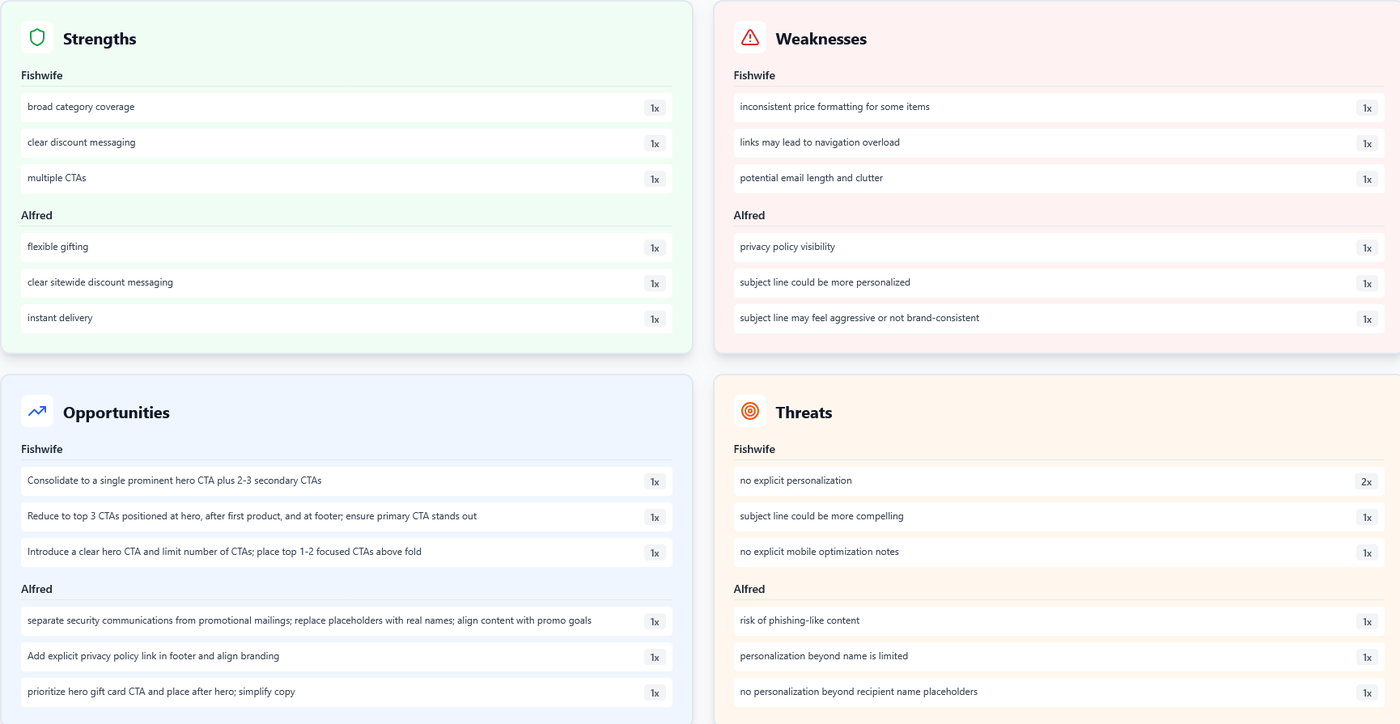Screen dimensions: 1400x724
Task: Click 'broad category coverage' row
Action: click(346, 107)
